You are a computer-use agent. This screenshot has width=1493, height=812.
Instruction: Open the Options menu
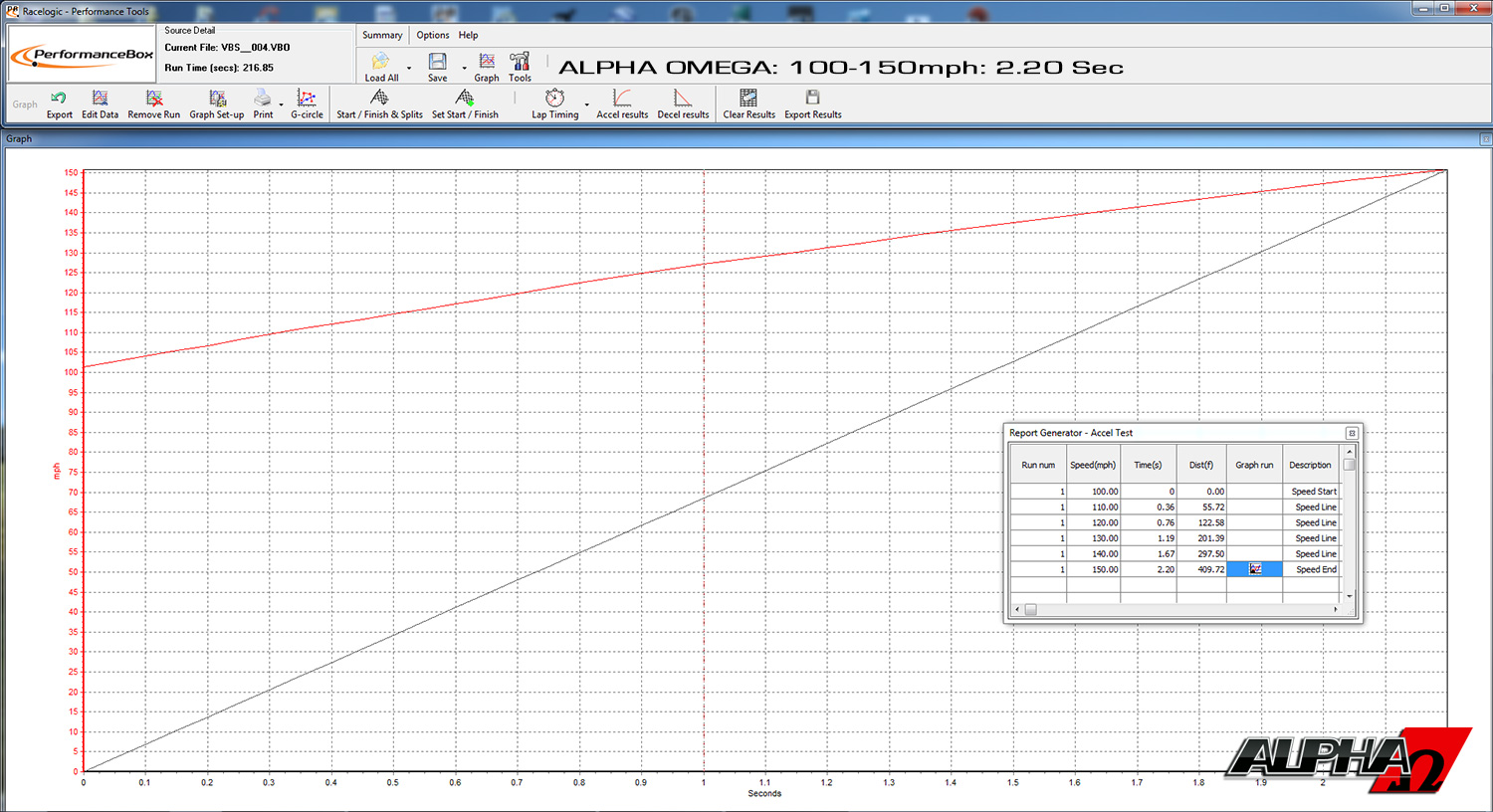pos(433,35)
